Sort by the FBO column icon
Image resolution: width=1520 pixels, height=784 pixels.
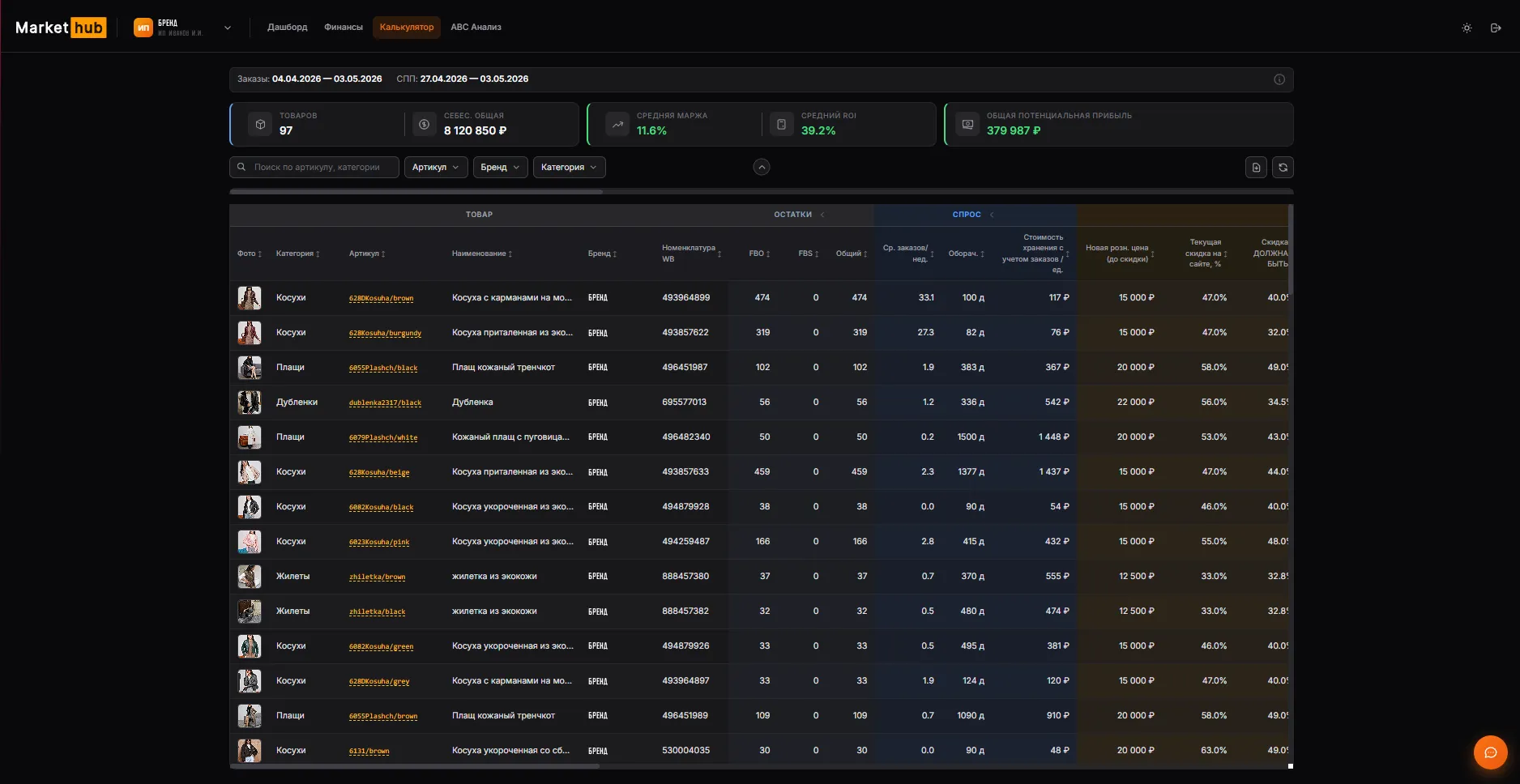click(x=768, y=254)
